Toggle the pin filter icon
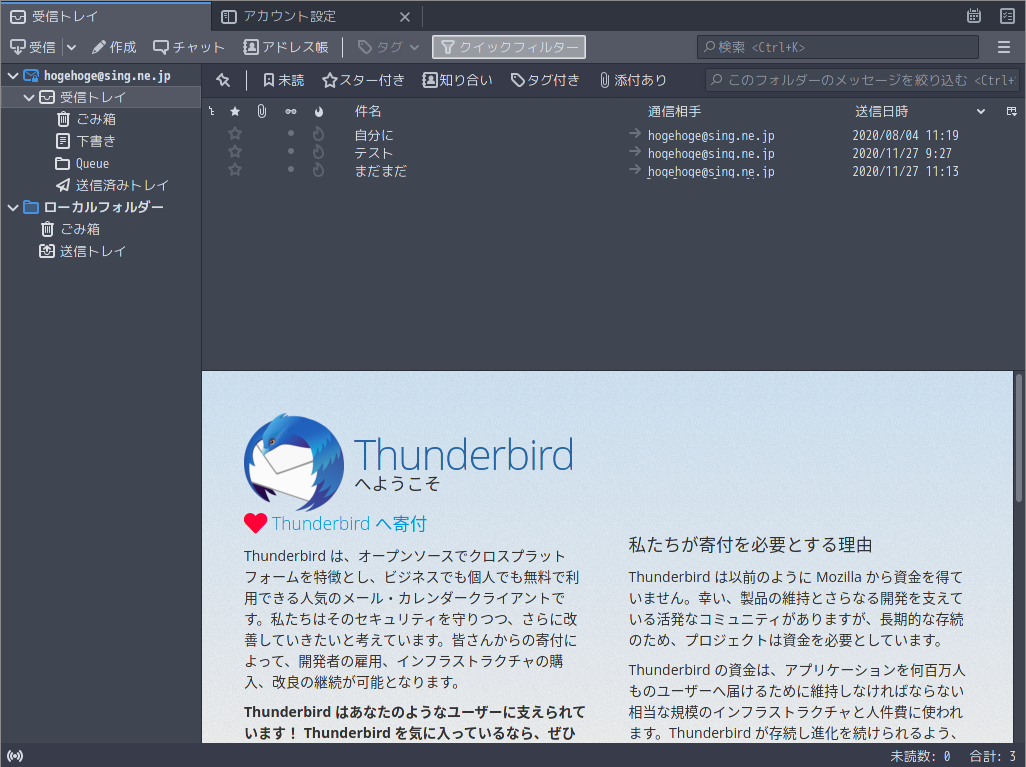Screen dimensions: 1026x767 (223, 80)
